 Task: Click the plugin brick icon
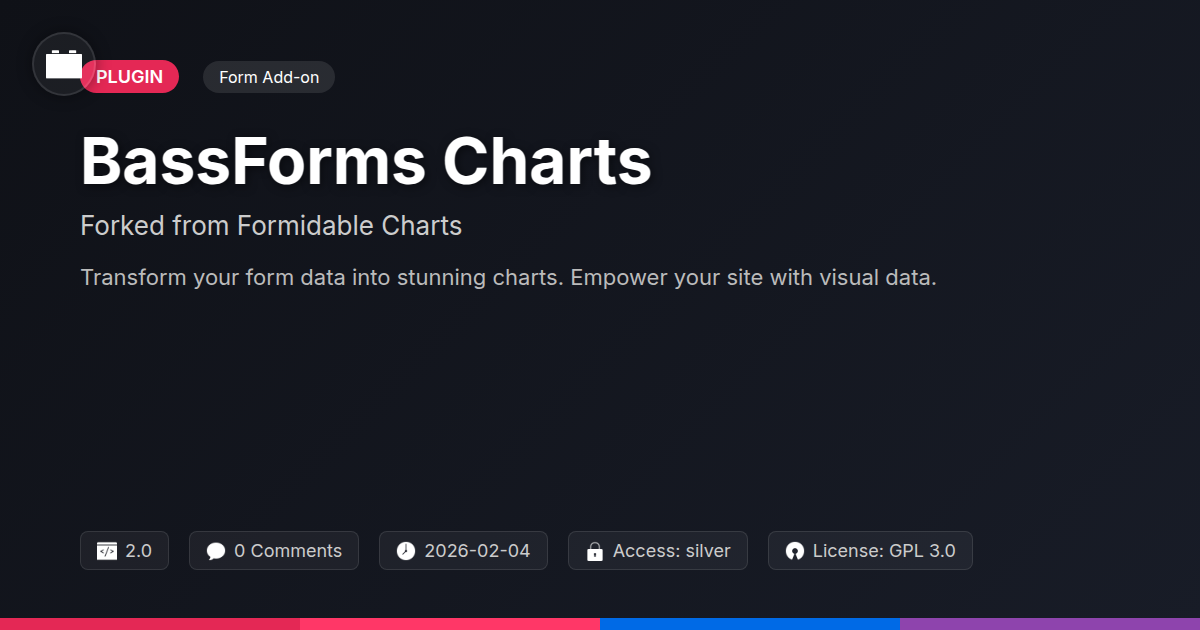pos(64,64)
